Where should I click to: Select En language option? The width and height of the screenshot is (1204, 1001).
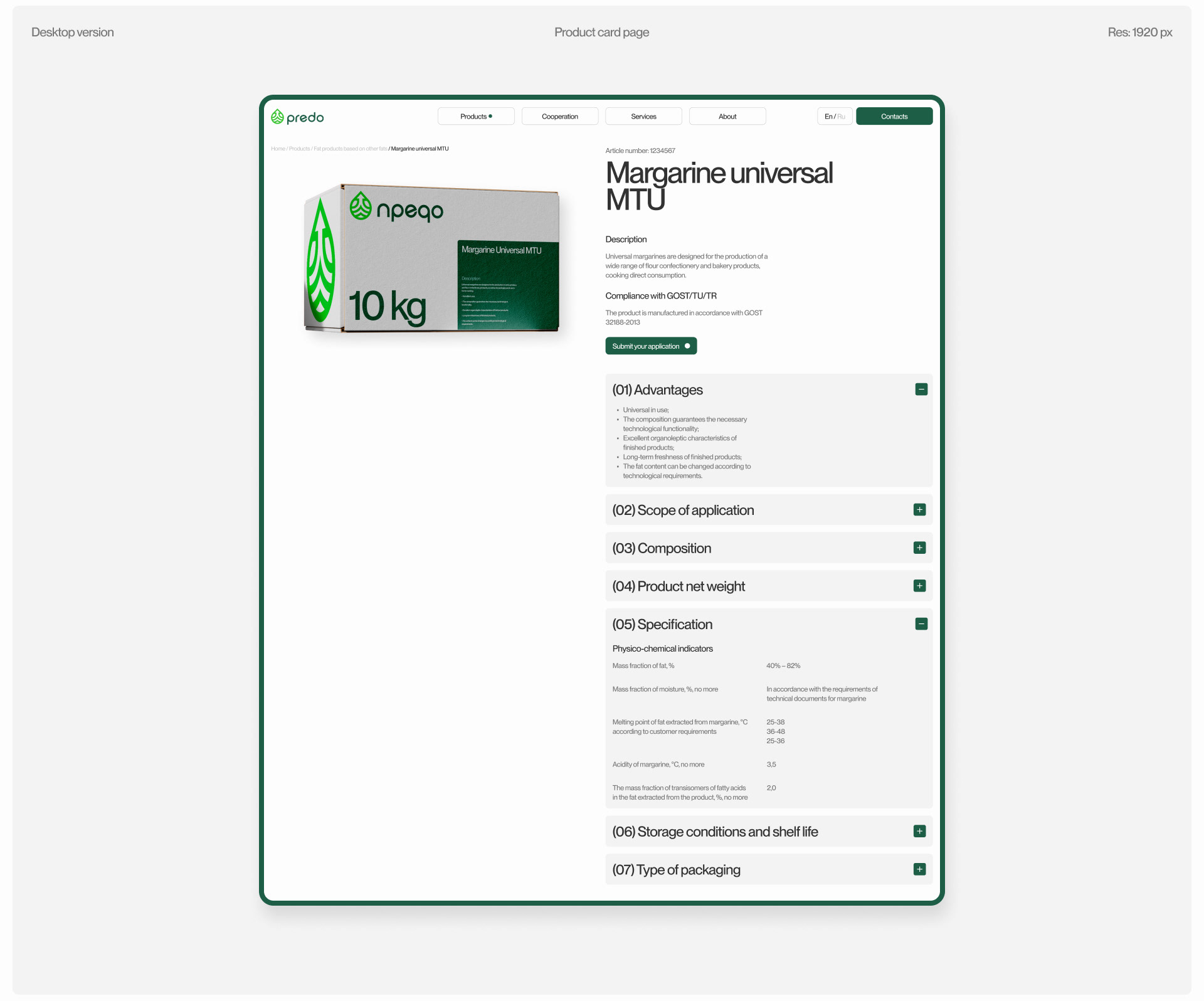[x=828, y=117]
